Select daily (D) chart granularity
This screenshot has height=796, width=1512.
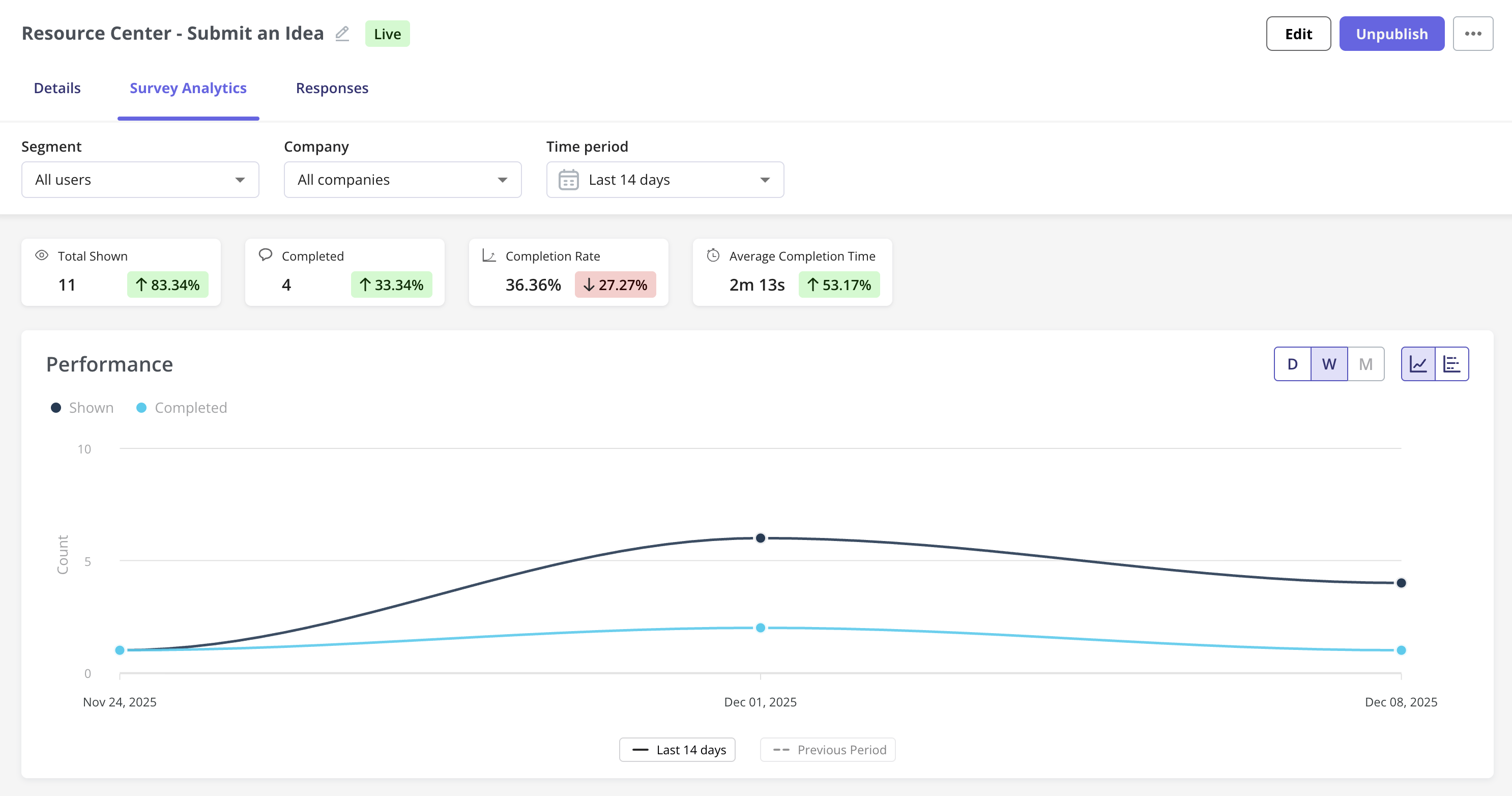pos(1292,364)
